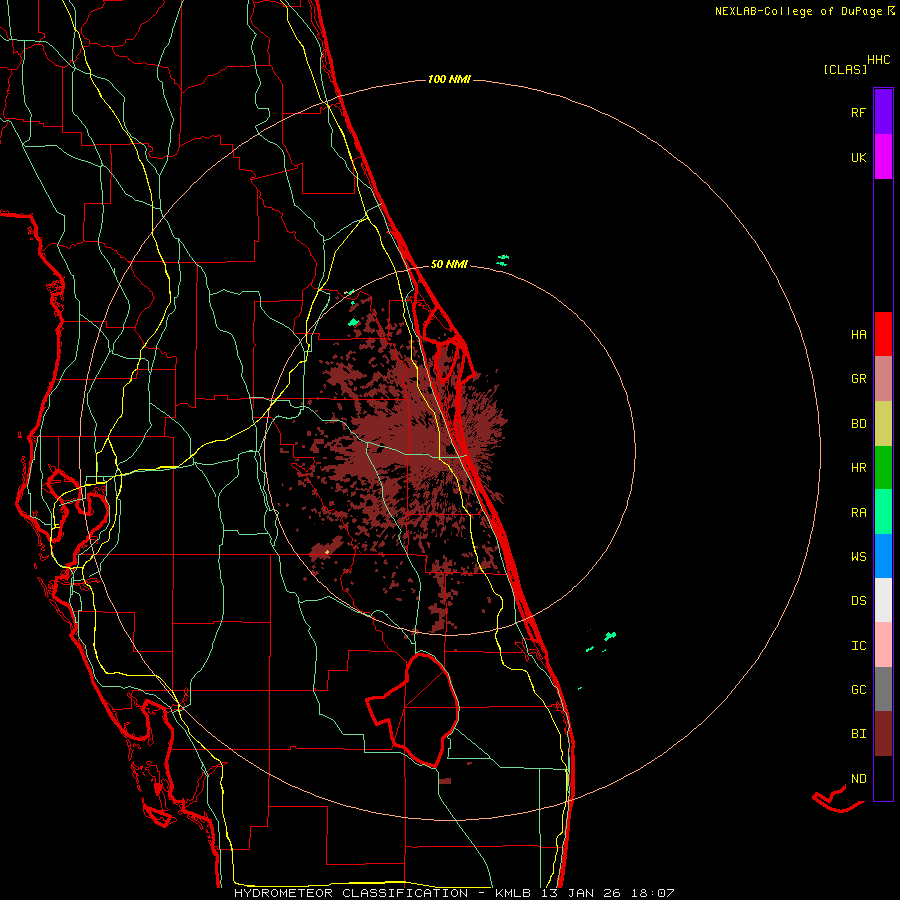
Task: Click the "13 JAN 26" date text
Action: click(x=581, y=893)
